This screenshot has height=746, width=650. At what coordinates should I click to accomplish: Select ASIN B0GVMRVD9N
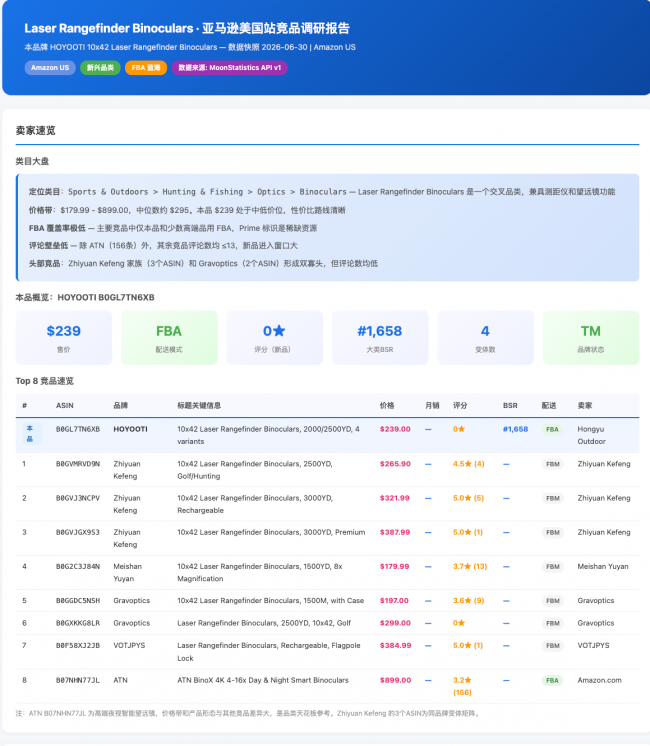(x=78, y=464)
